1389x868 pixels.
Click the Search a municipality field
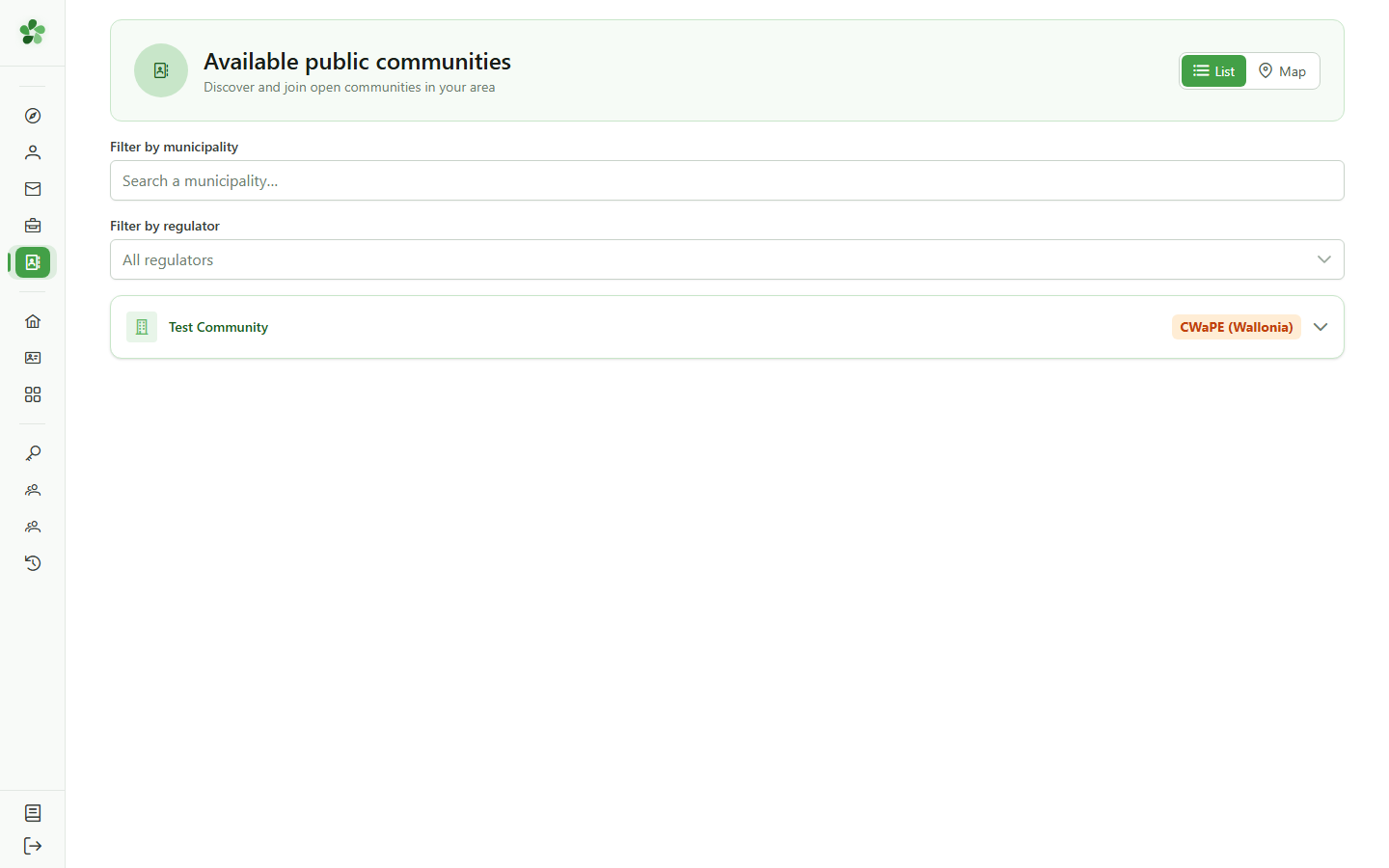[x=727, y=180]
